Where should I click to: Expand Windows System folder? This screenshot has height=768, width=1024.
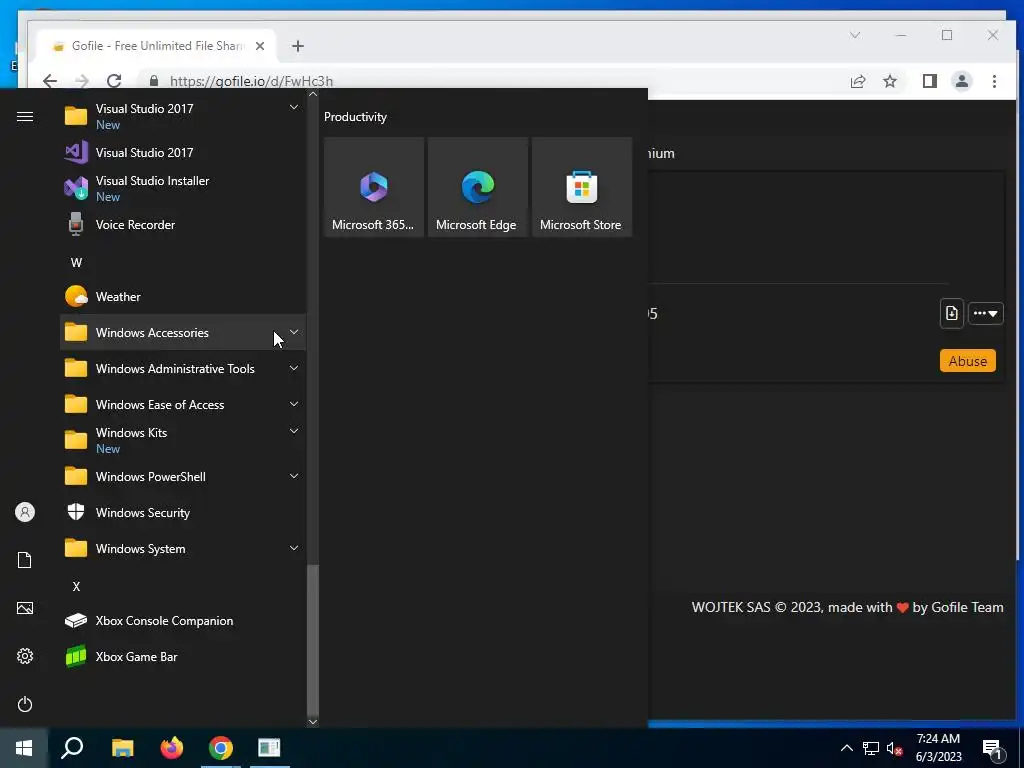coord(183,549)
